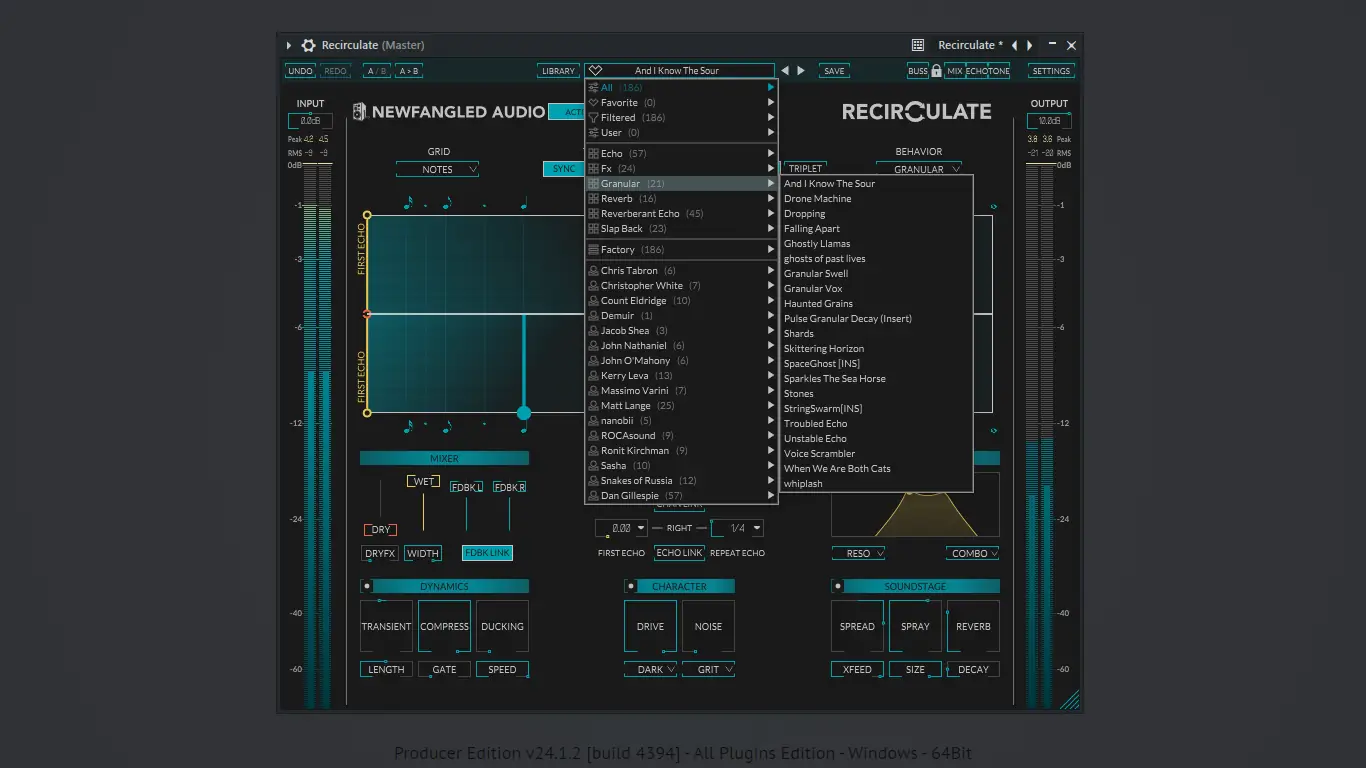Enable or disable FDBK LINK
This screenshot has width=1366, height=768.
pyautogui.click(x=487, y=553)
